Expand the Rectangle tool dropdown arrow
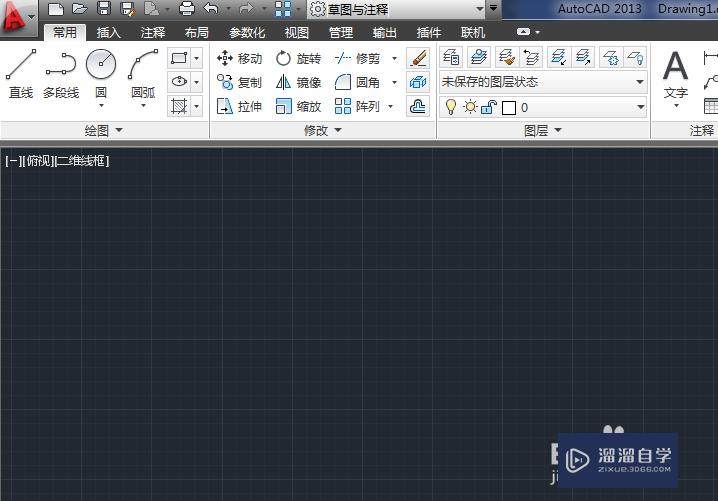The image size is (718, 501). click(197, 58)
